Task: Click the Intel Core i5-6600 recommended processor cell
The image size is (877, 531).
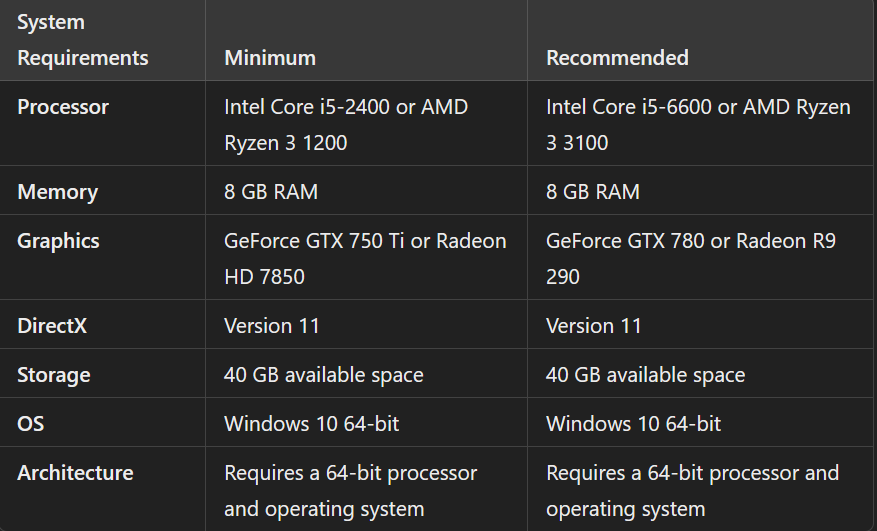Action: click(x=698, y=124)
